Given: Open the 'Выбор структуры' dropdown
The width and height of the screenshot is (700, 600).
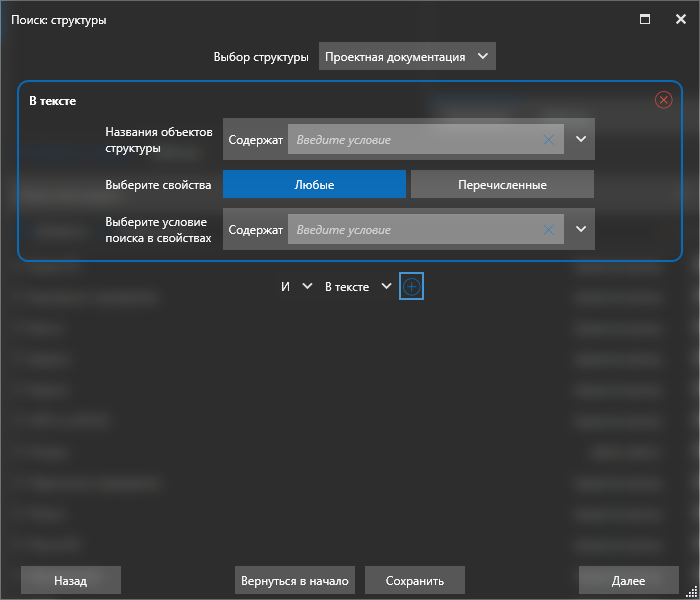Looking at the screenshot, I should click(407, 57).
